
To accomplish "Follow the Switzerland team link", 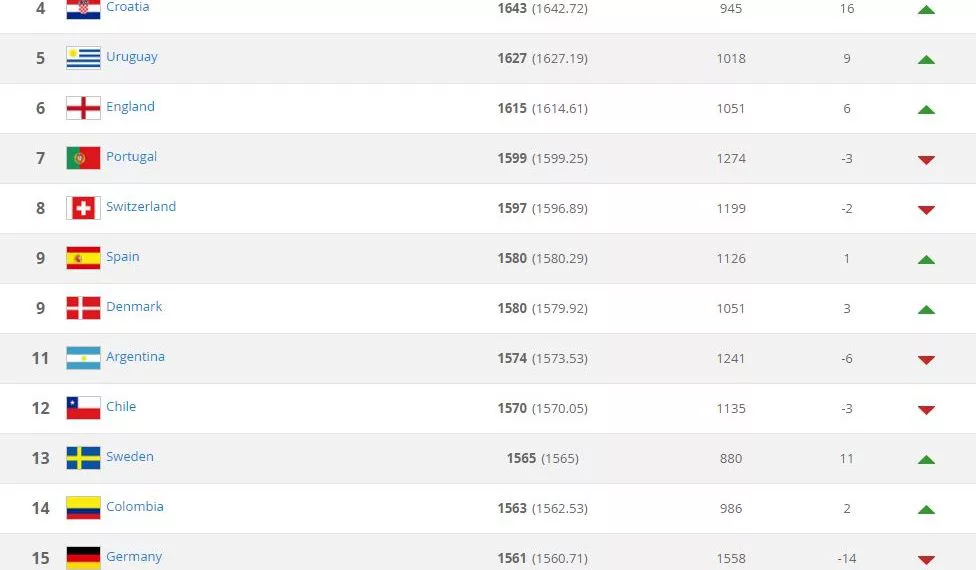I will tap(141, 207).
